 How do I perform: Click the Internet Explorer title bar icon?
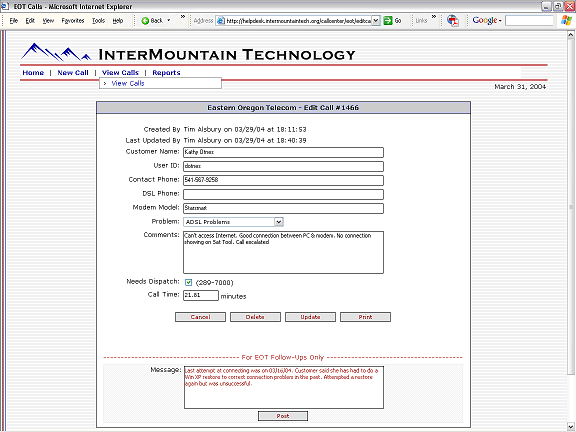[5, 6]
